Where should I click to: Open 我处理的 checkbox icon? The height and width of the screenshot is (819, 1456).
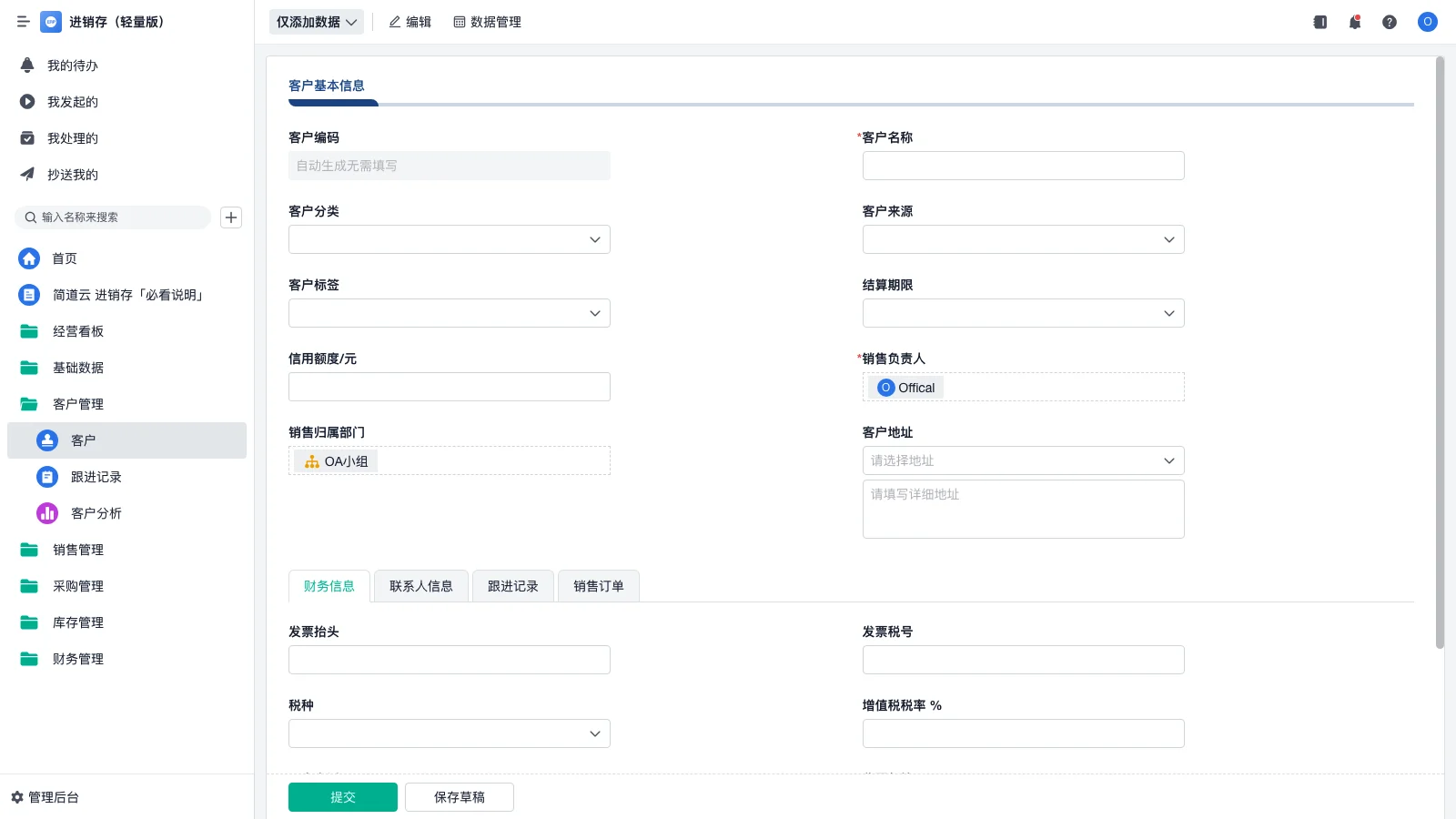(27, 138)
